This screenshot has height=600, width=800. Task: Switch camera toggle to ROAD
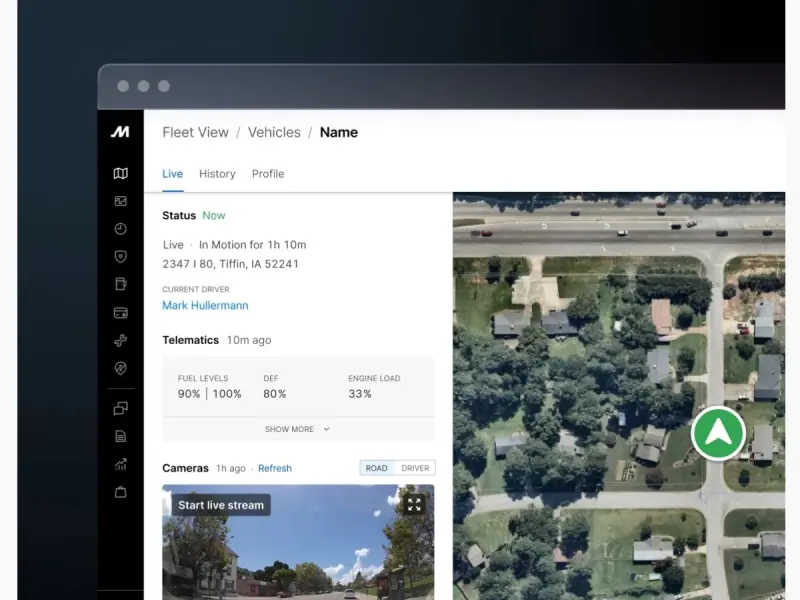point(377,468)
